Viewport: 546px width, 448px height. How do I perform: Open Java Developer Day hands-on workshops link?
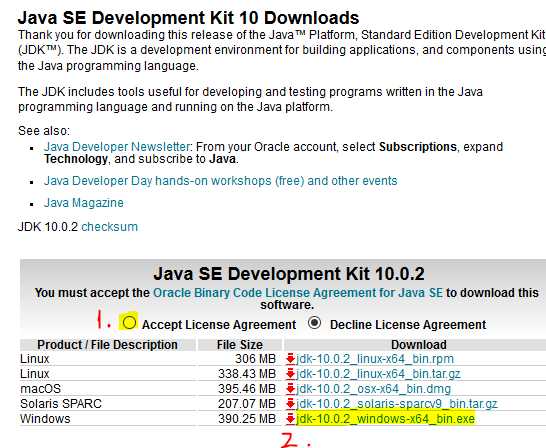tap(220, 181)
